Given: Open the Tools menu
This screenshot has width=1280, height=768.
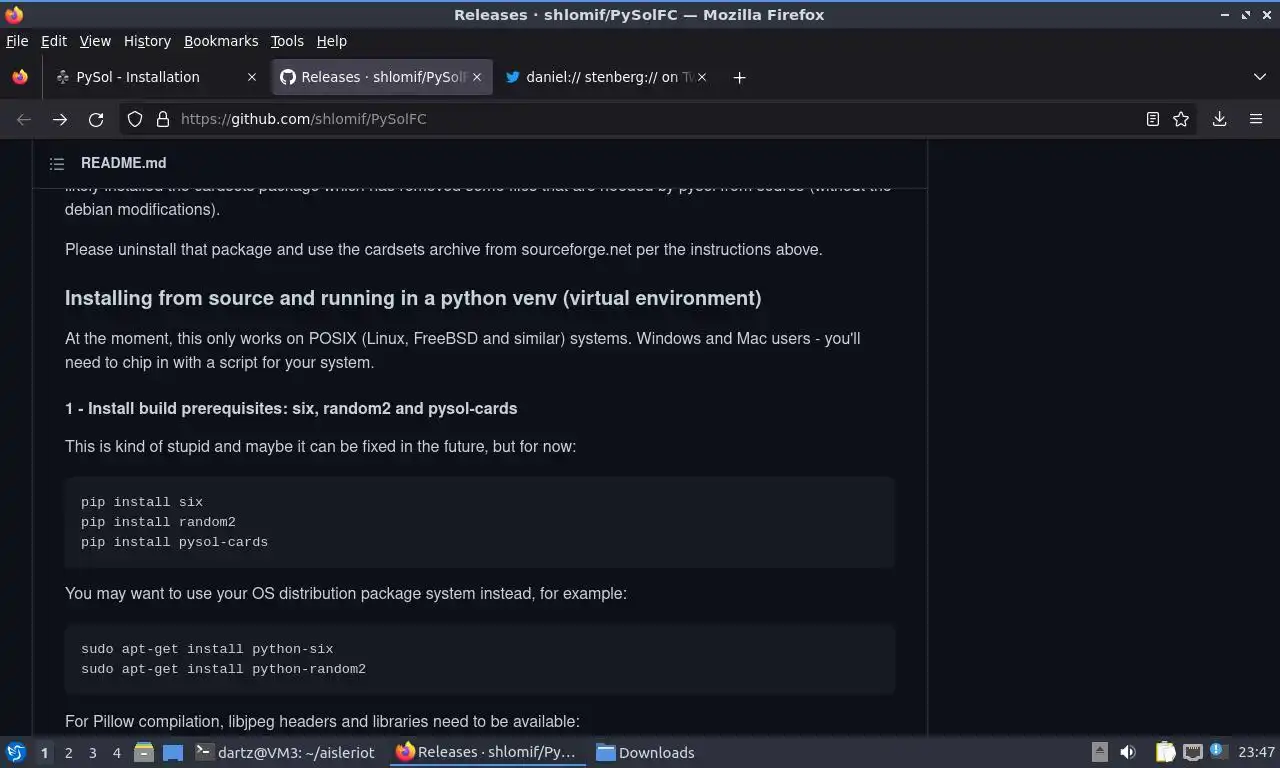Looking at the screenshot, I should point(287,41).
